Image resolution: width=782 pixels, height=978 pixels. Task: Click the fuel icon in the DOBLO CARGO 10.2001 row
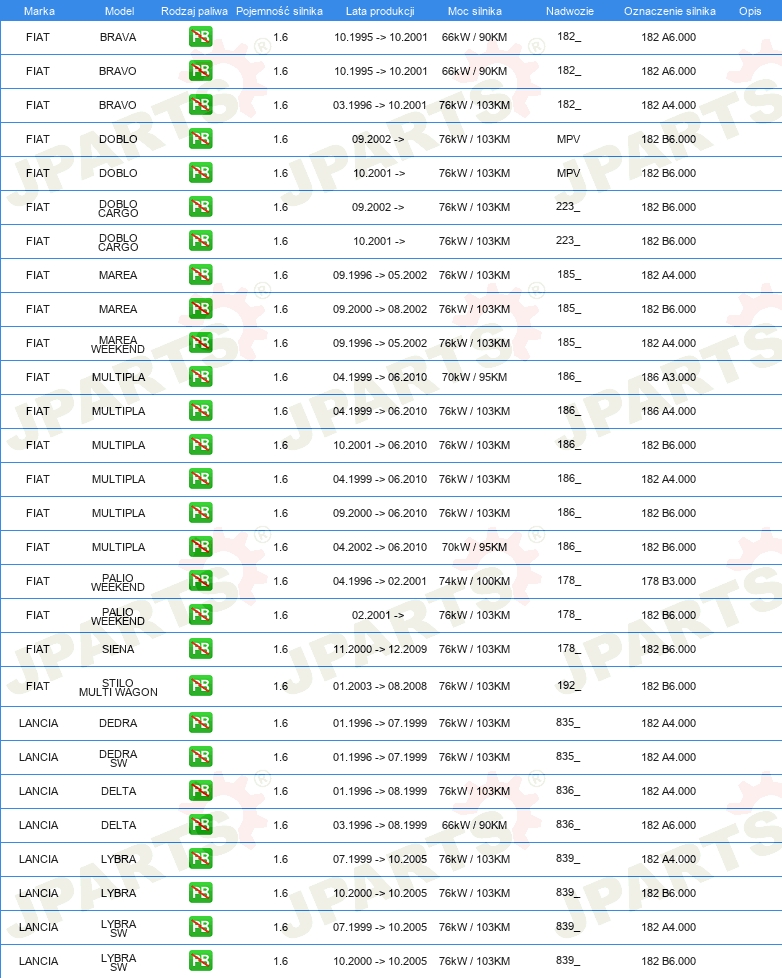[x=201, y=241]
